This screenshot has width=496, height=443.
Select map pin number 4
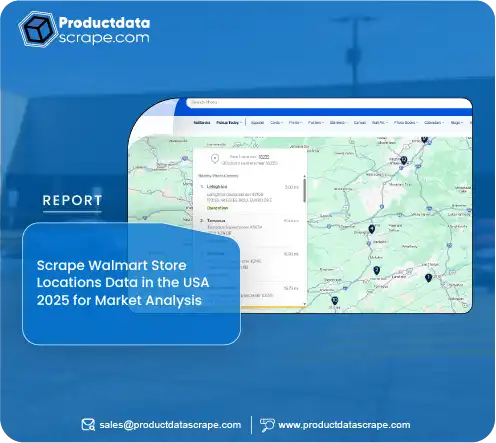[372, 229]
